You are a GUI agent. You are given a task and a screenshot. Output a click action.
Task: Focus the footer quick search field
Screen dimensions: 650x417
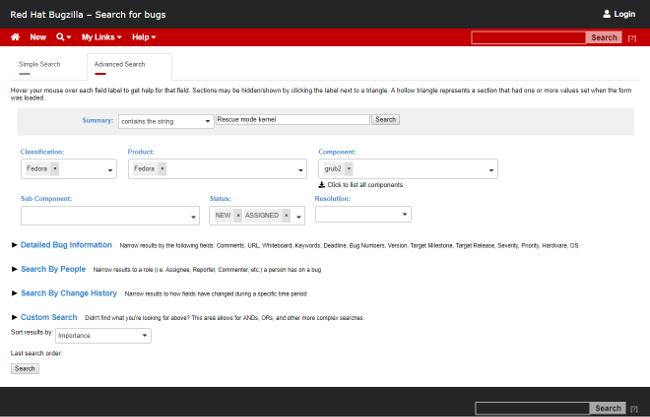[533, 408]
